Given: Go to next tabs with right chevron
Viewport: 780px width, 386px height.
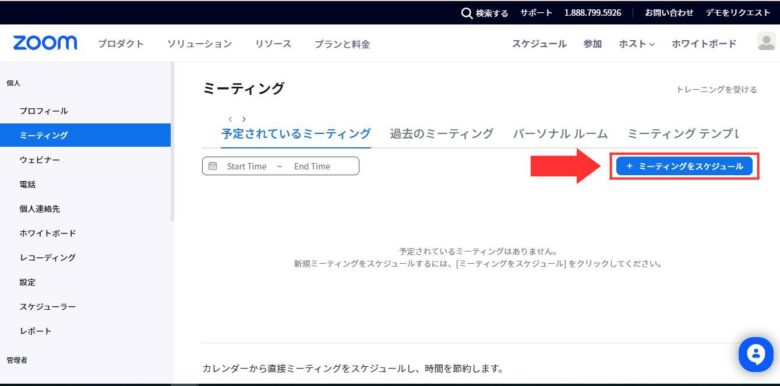Looking at the screenshot, I should pos(244,119).
